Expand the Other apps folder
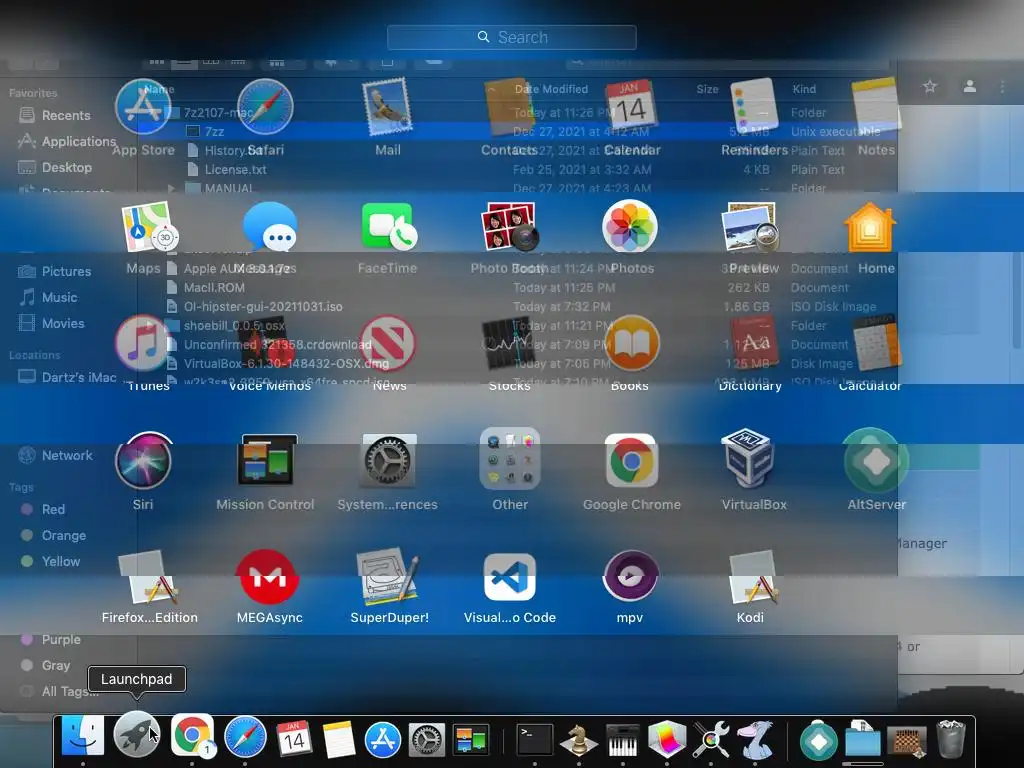Screen dimensions: 1024x768 pyautogui.click(x=509, y=458)
